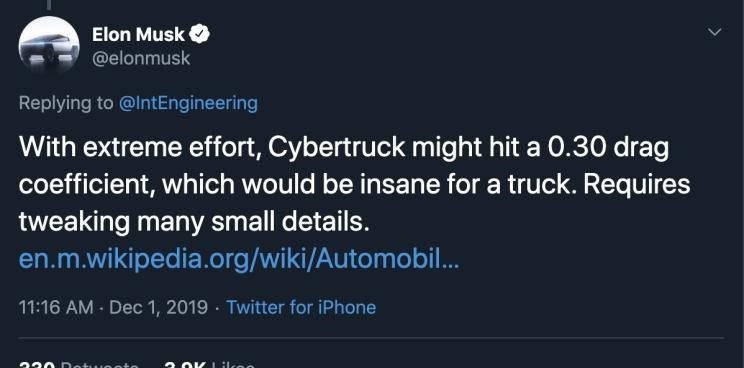This screenshot has height=368, width=744.
Task: Click the verified checkmark badge
Action: pyautogui.click(x=200, y=34)
